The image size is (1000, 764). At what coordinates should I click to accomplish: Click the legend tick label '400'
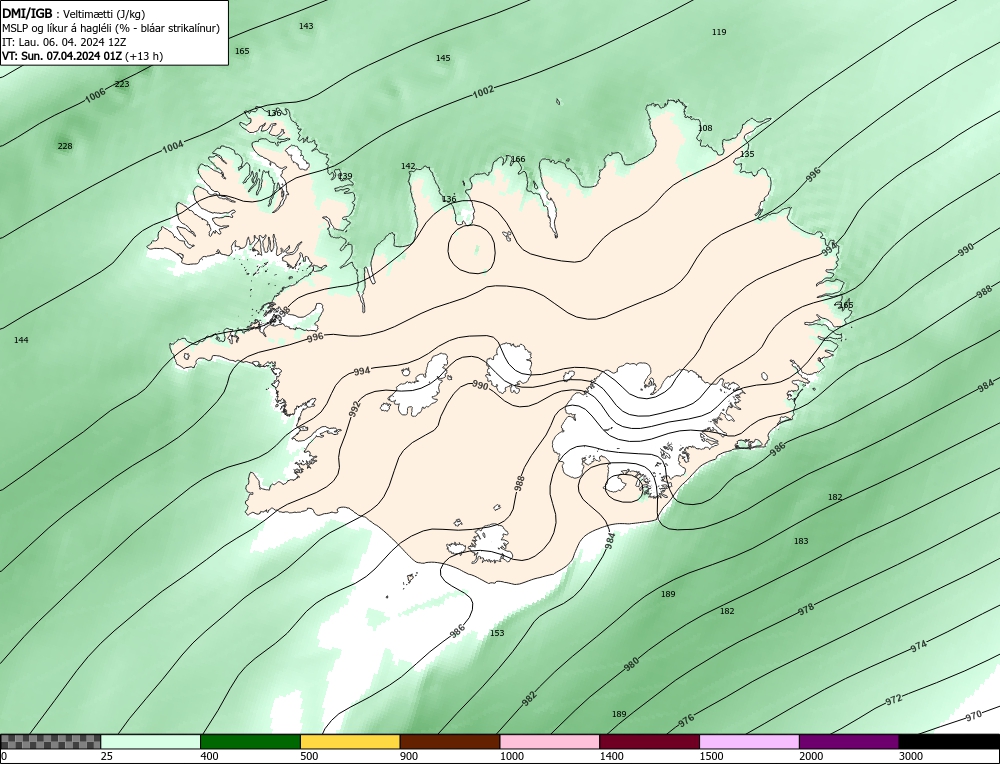(x=209, y=756)
